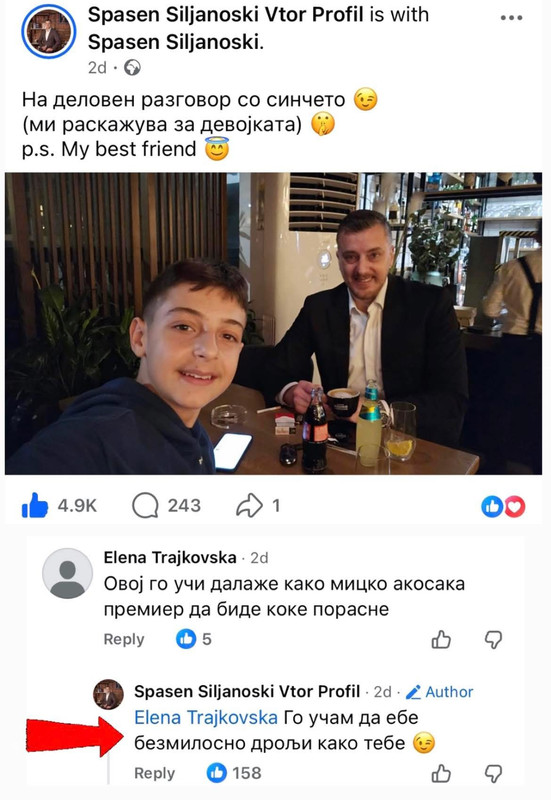Like the post using the thumbs-up icon
The height and width of the screenshot is (800, 551).
[x=35, y=506]
